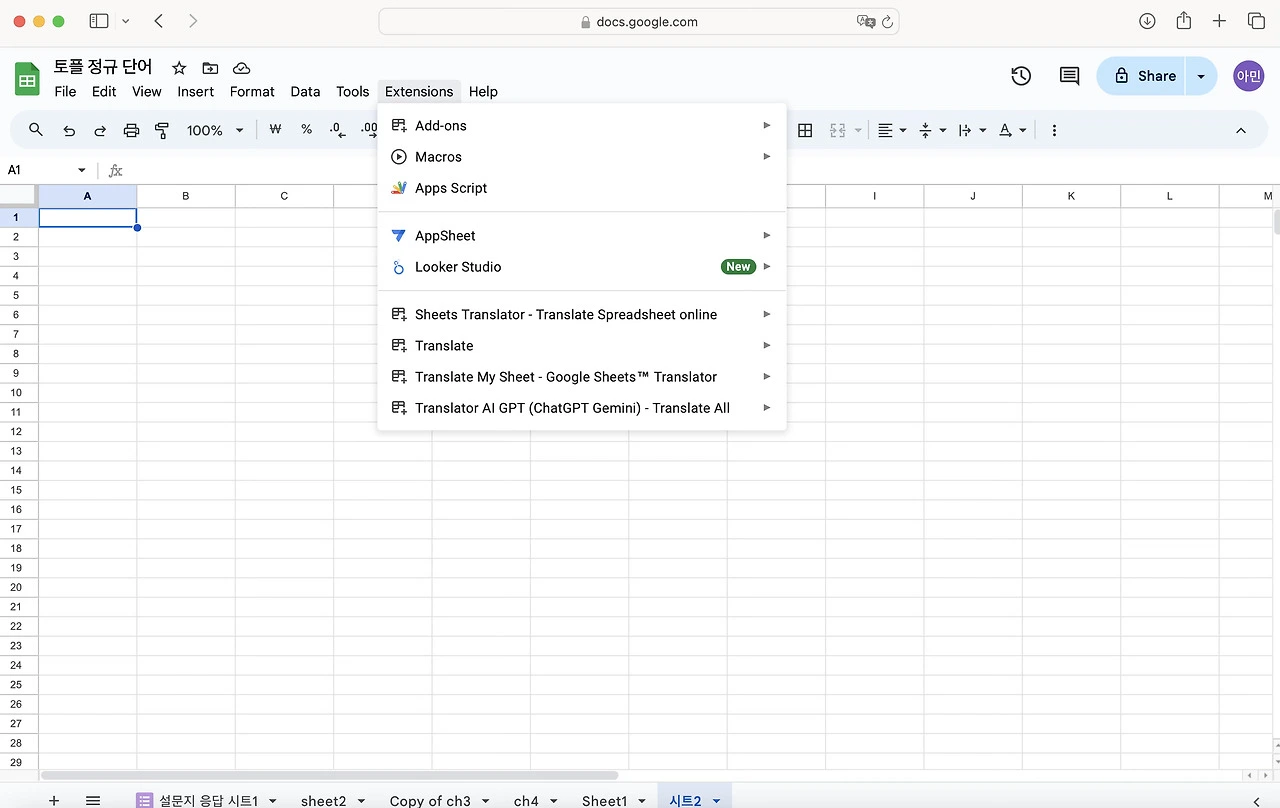Activate the Paint format tool

162,130
